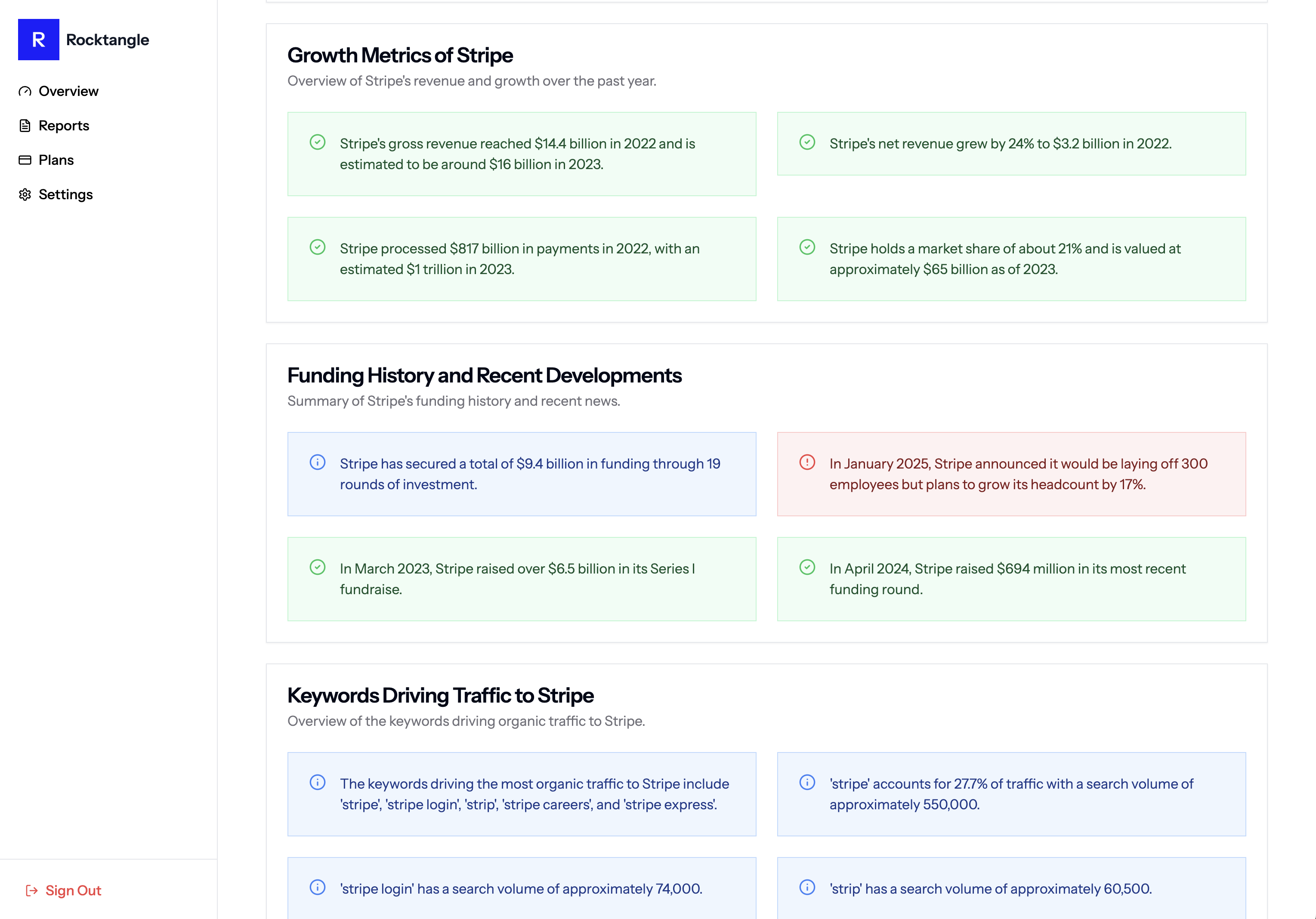
Task: Open the Overview menu item
Action: [68, 91]
